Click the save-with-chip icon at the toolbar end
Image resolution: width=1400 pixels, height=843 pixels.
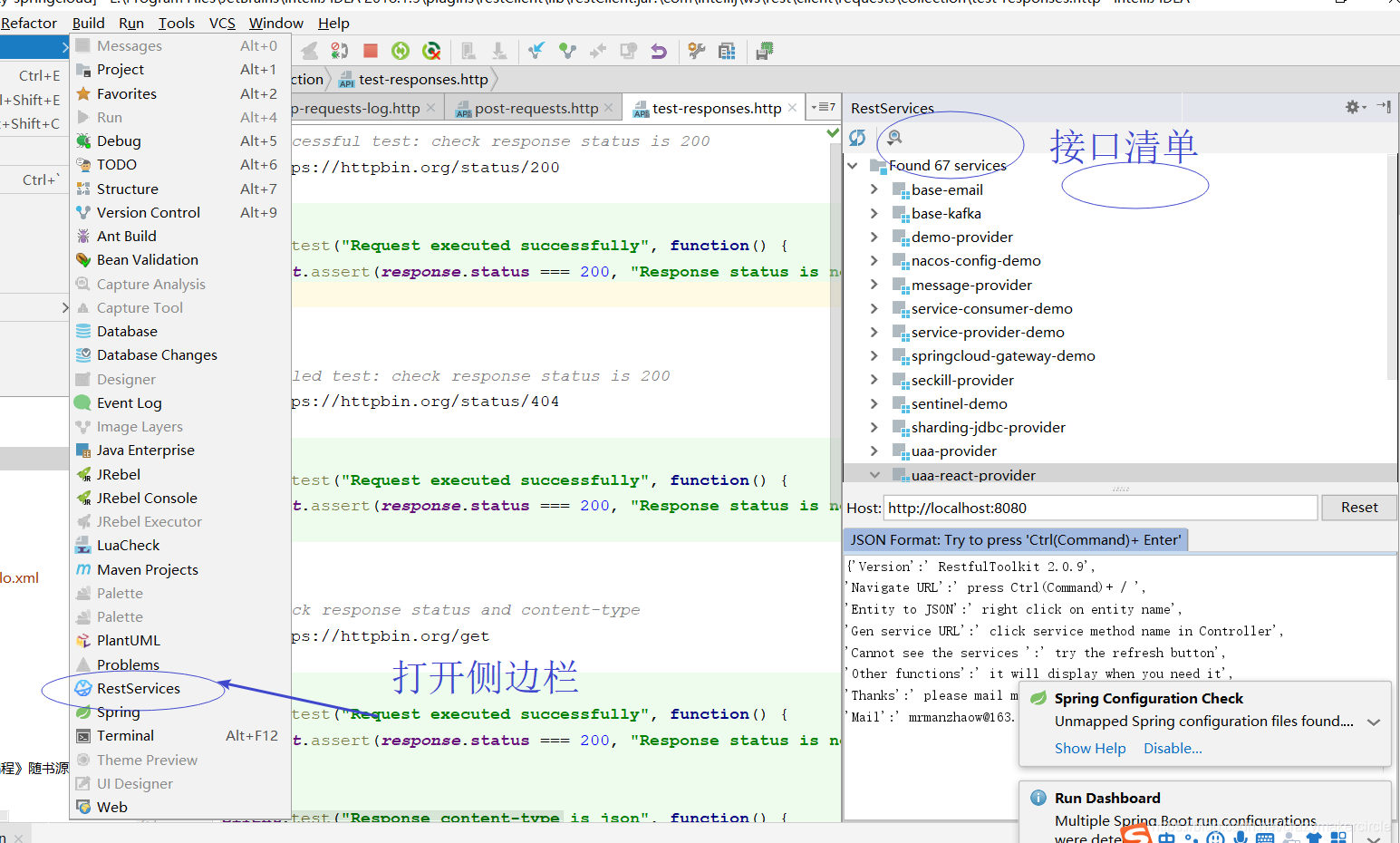coord(765,51)
